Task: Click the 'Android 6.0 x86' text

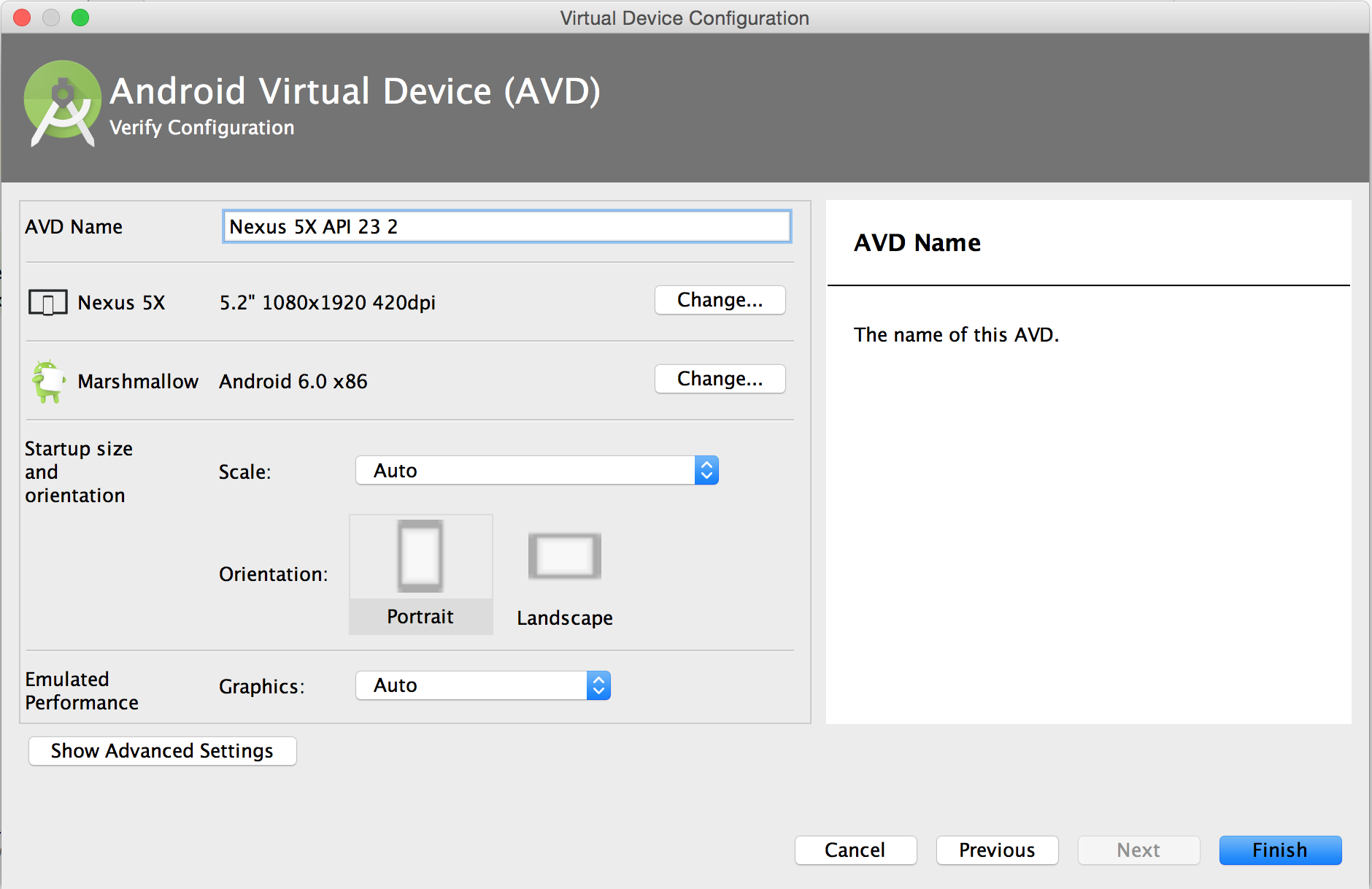Action: (x=293, y=382)
